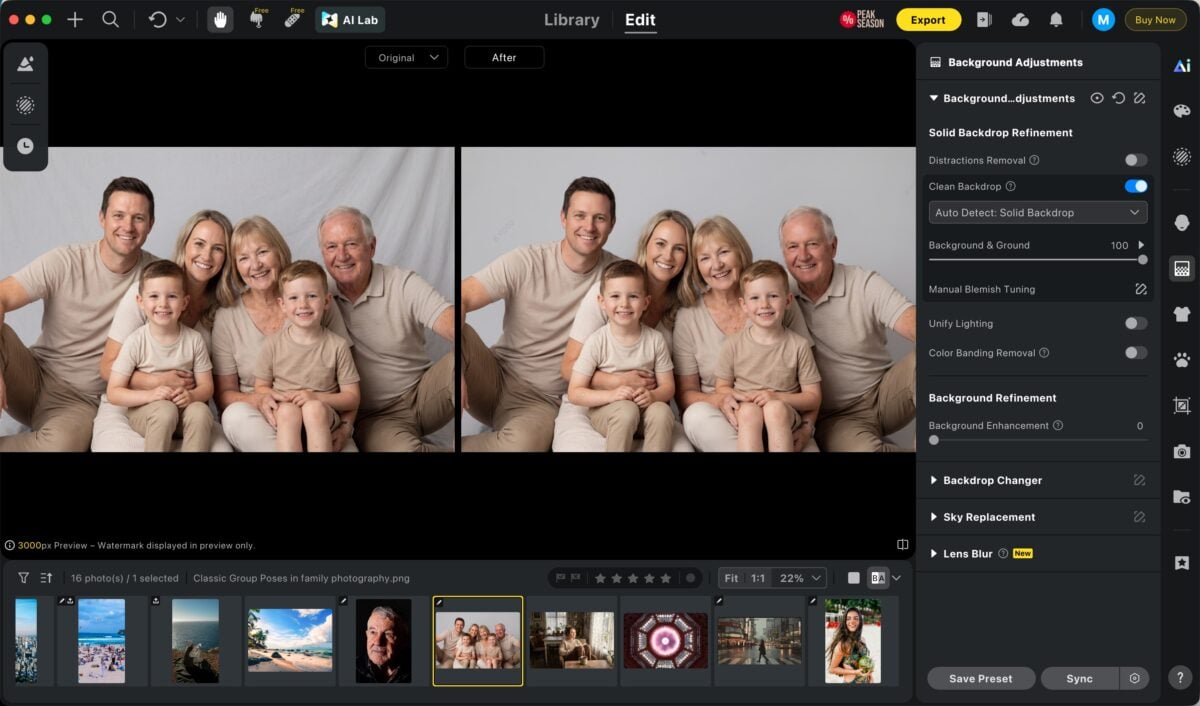Open the crop transform icon in right sidebar
The image size is (1200, 706).
(x=1182, y=405)
